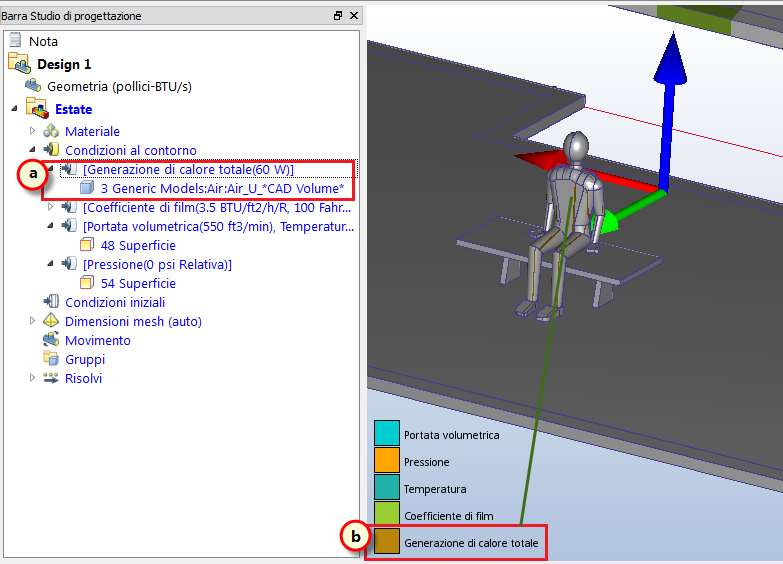Select Coefficiente di film(3.5 BTU/ft2/h/R) entry
Image resolution: width=783 pixels, height=564 pixels.
[217, 208]
